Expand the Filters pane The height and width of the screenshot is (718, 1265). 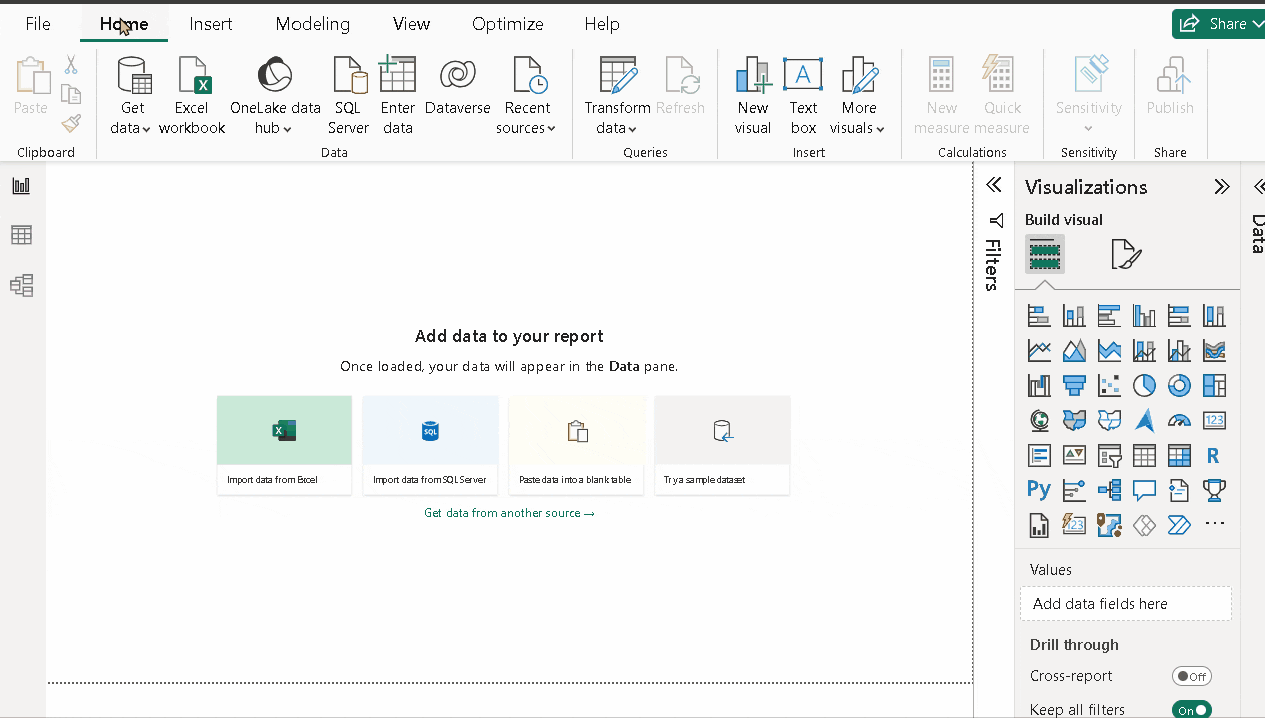(994, 185)
